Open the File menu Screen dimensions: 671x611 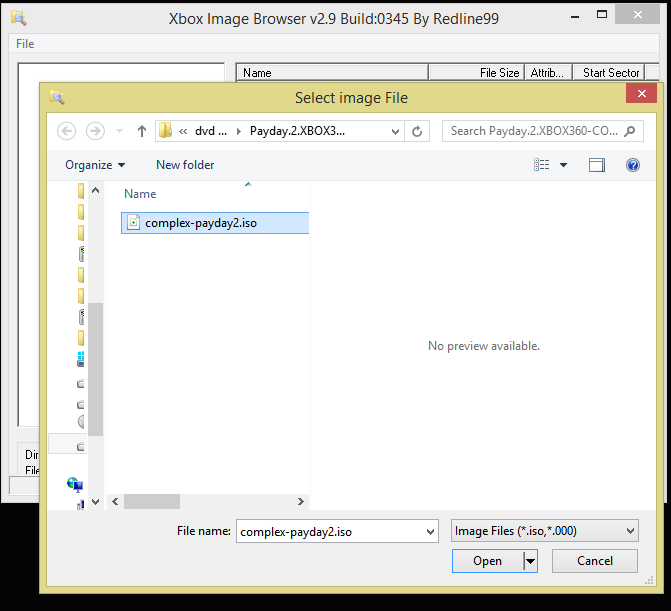(25, 44)
